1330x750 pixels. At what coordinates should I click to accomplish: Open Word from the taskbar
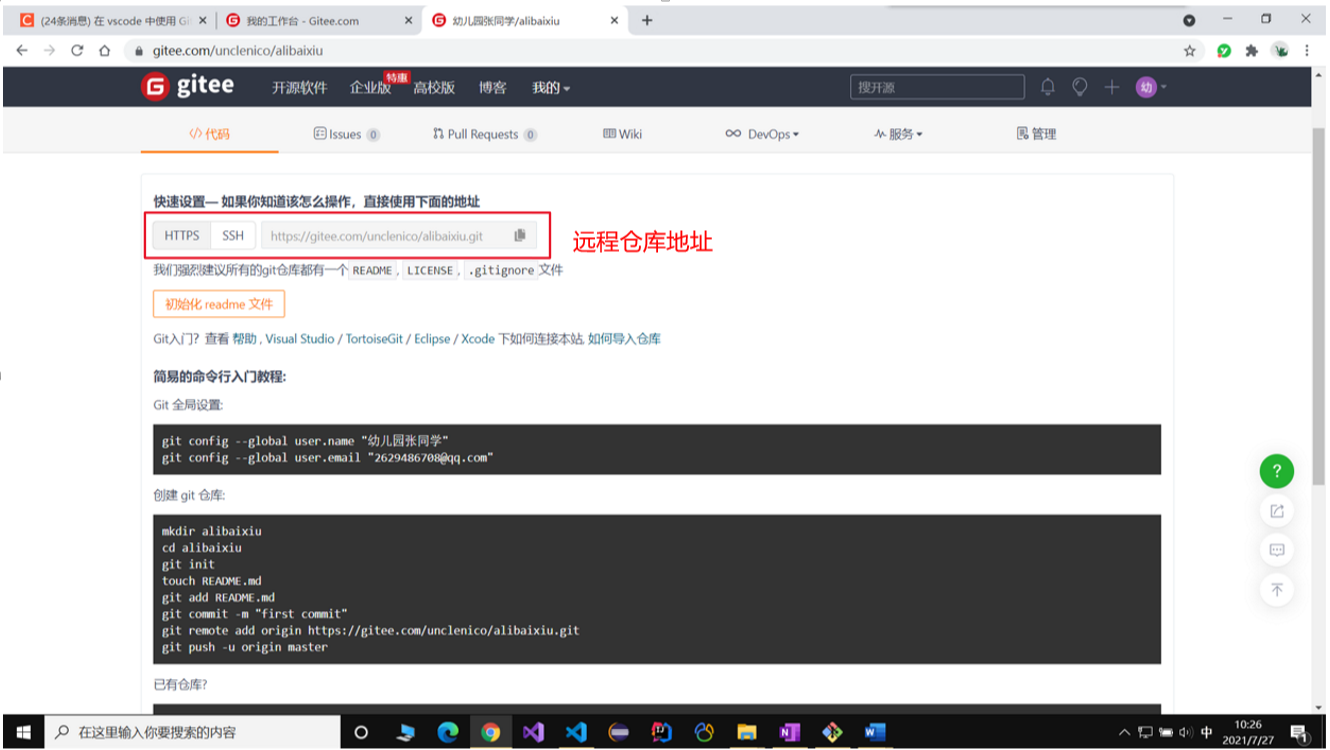pos(875,732)
